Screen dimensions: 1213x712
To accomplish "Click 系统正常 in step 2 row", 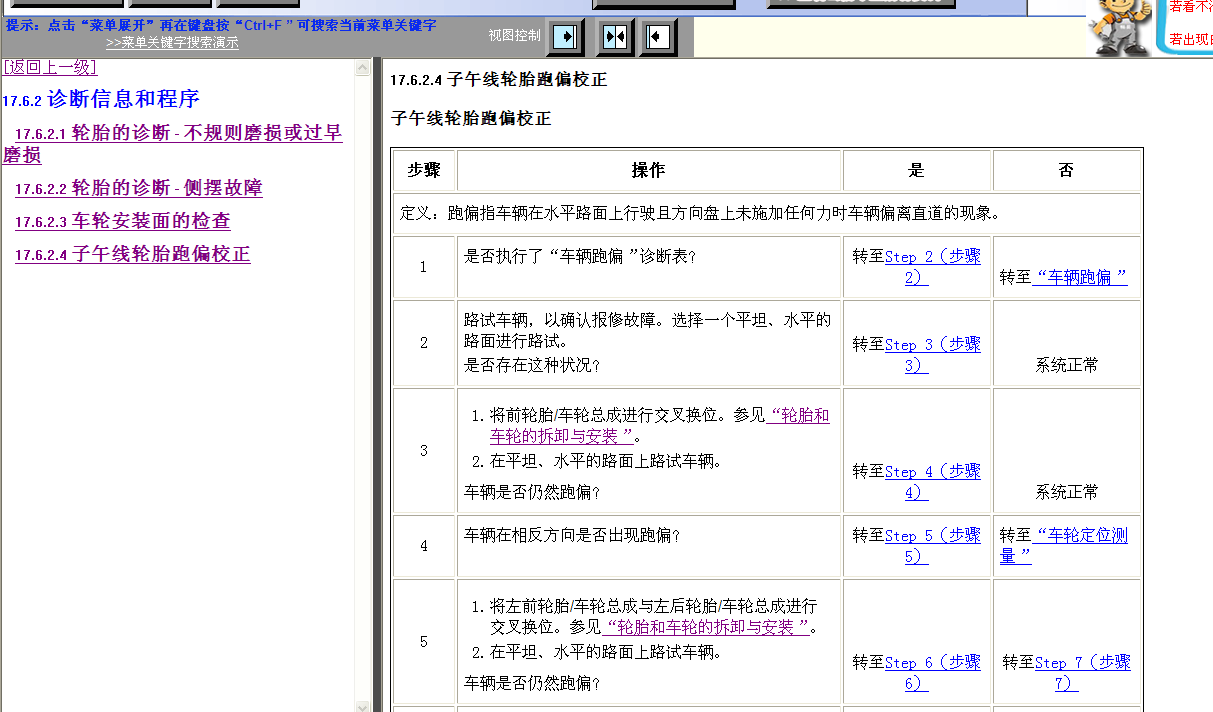I will click(x=1067, y=365).
